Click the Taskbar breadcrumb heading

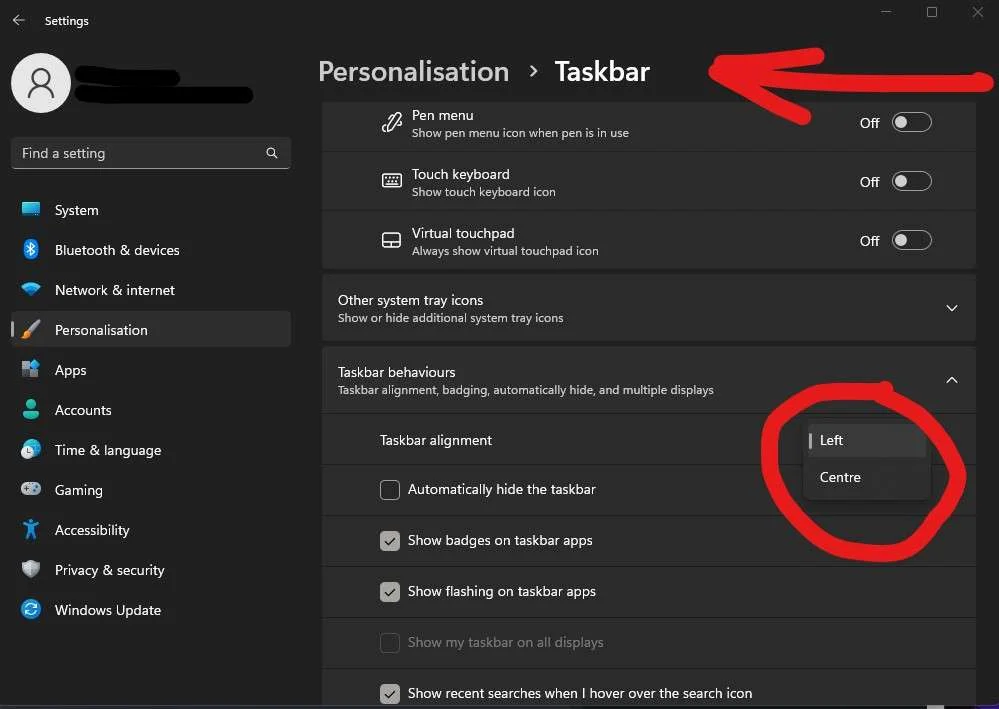click(x=602, y=71)
